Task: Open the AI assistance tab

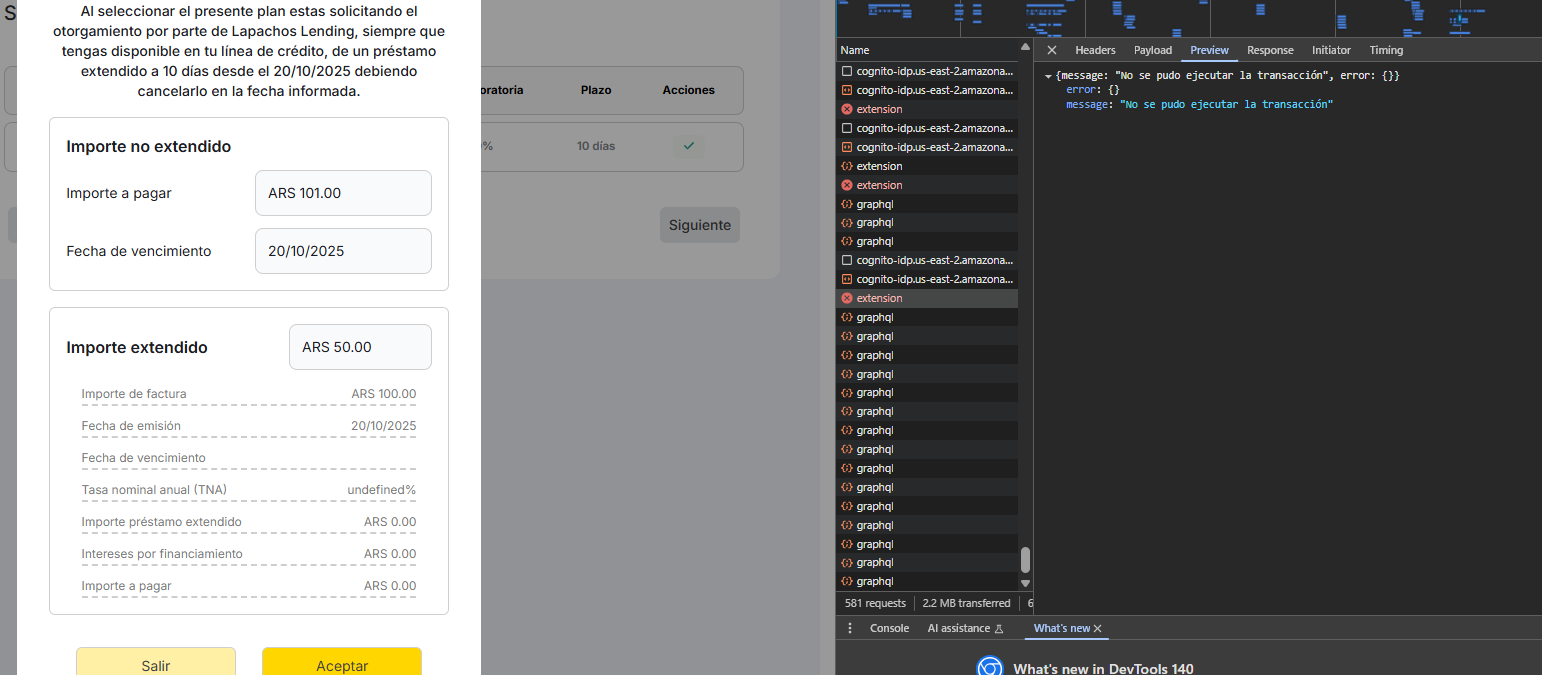Action: 958,628
